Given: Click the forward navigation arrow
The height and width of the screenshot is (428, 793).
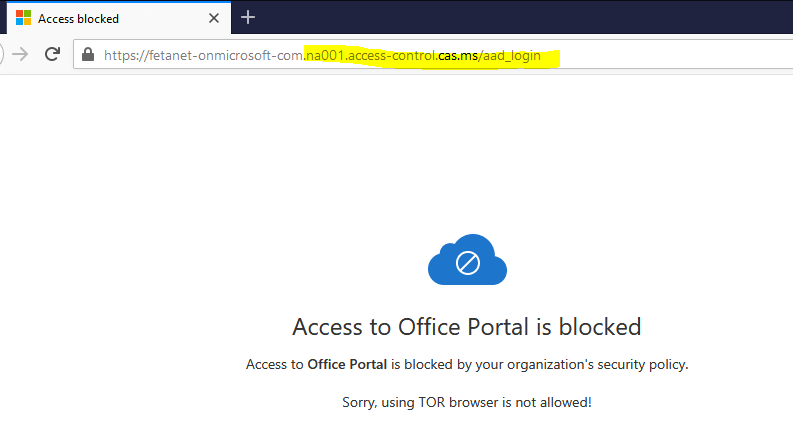Looking at the screenshot, I should (20, 55).
